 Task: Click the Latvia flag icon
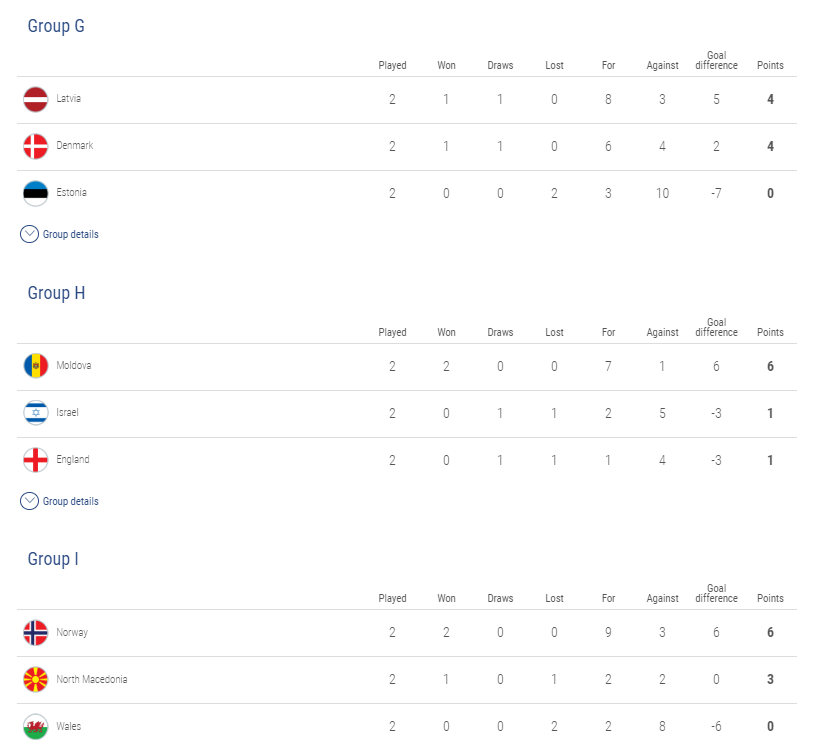(x=36, y=99)
